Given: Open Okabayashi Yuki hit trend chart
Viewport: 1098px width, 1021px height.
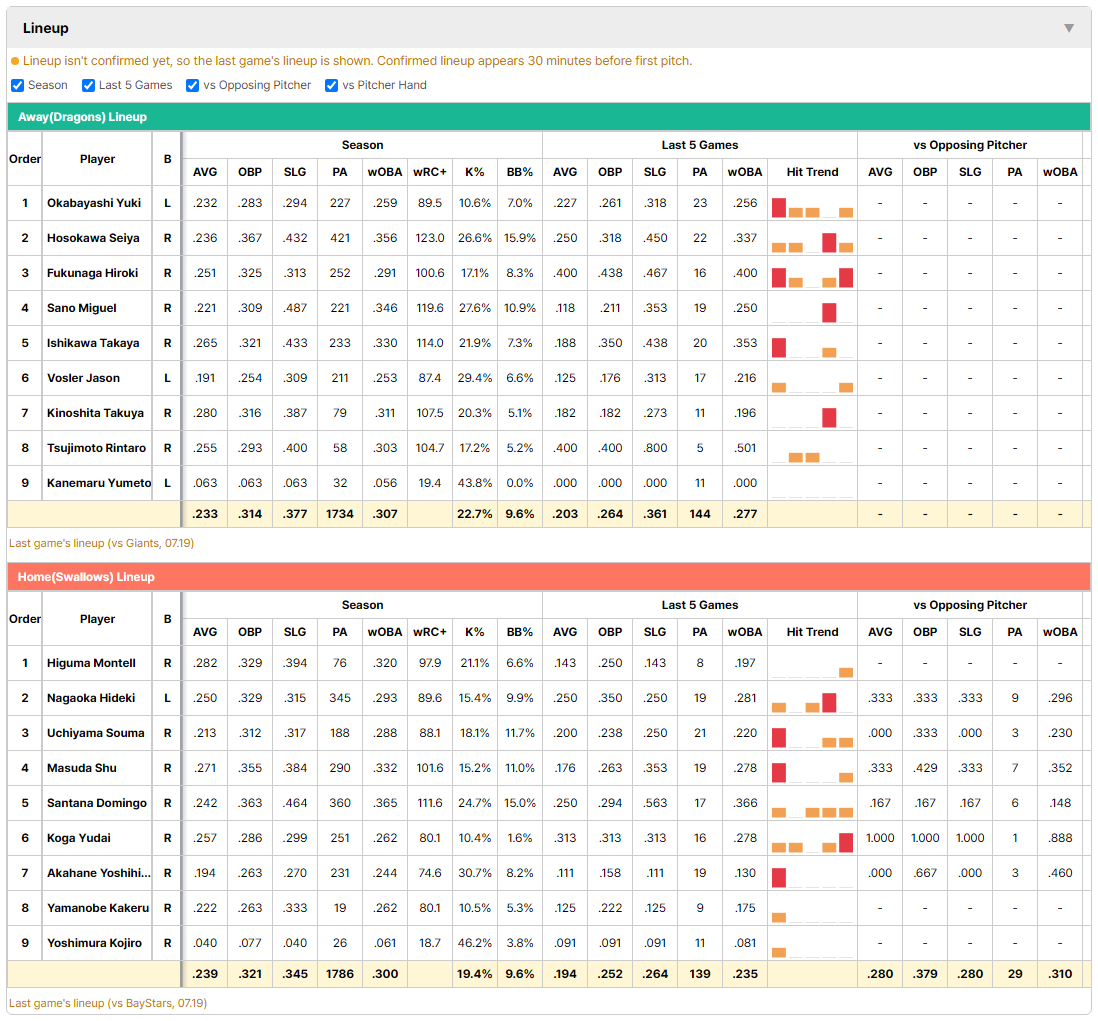Looking at the screenshot, I should pos(812,207).
